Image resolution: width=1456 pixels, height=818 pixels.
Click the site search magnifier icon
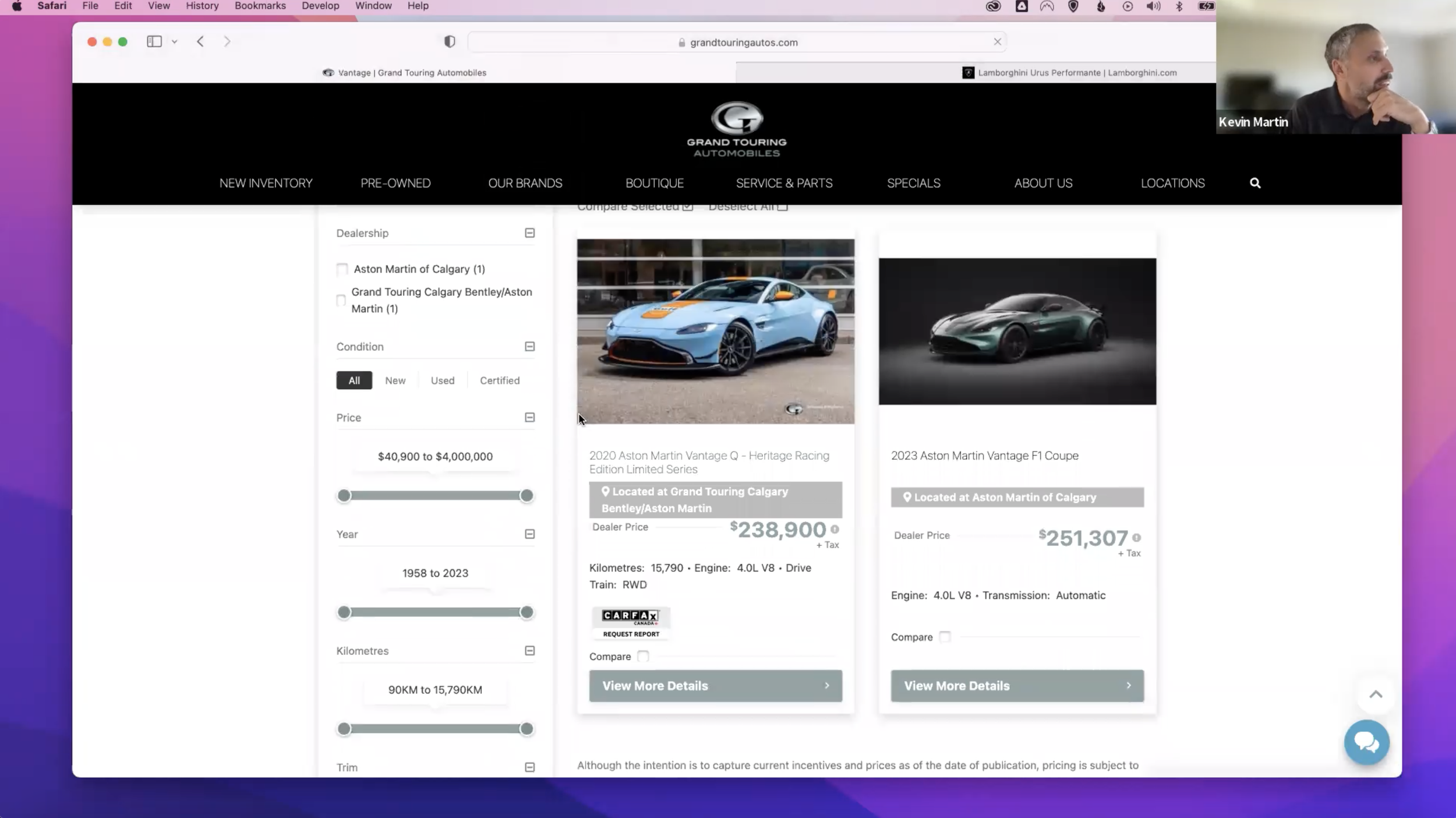click(1255, 183)
